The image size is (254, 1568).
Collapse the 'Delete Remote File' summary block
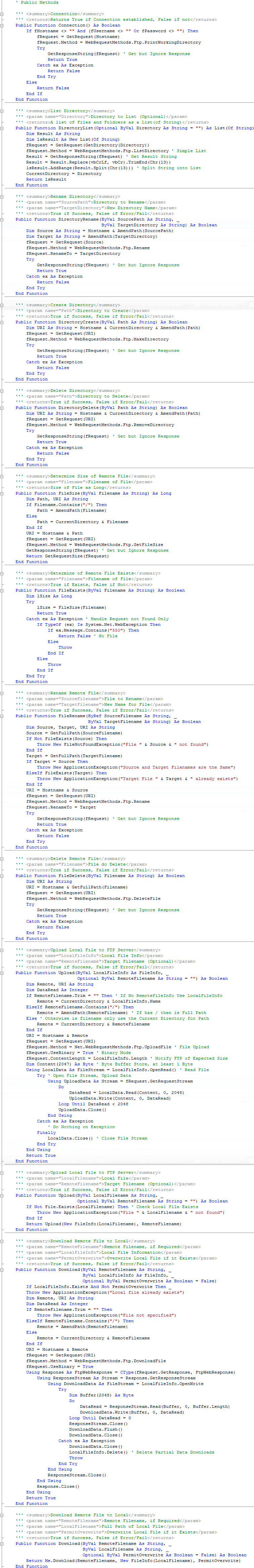point(2,858)
